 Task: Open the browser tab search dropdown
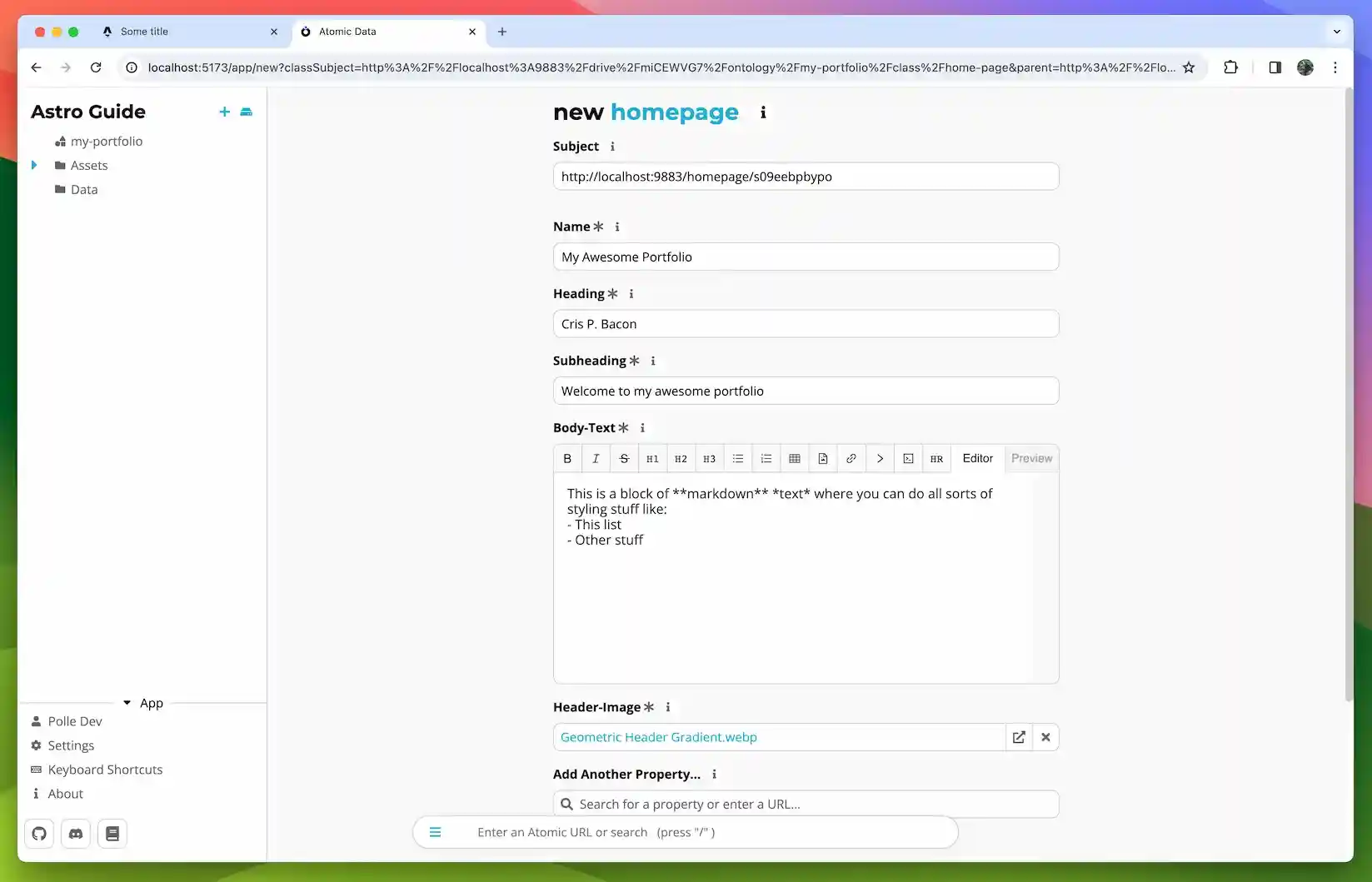pos(1337,32)
